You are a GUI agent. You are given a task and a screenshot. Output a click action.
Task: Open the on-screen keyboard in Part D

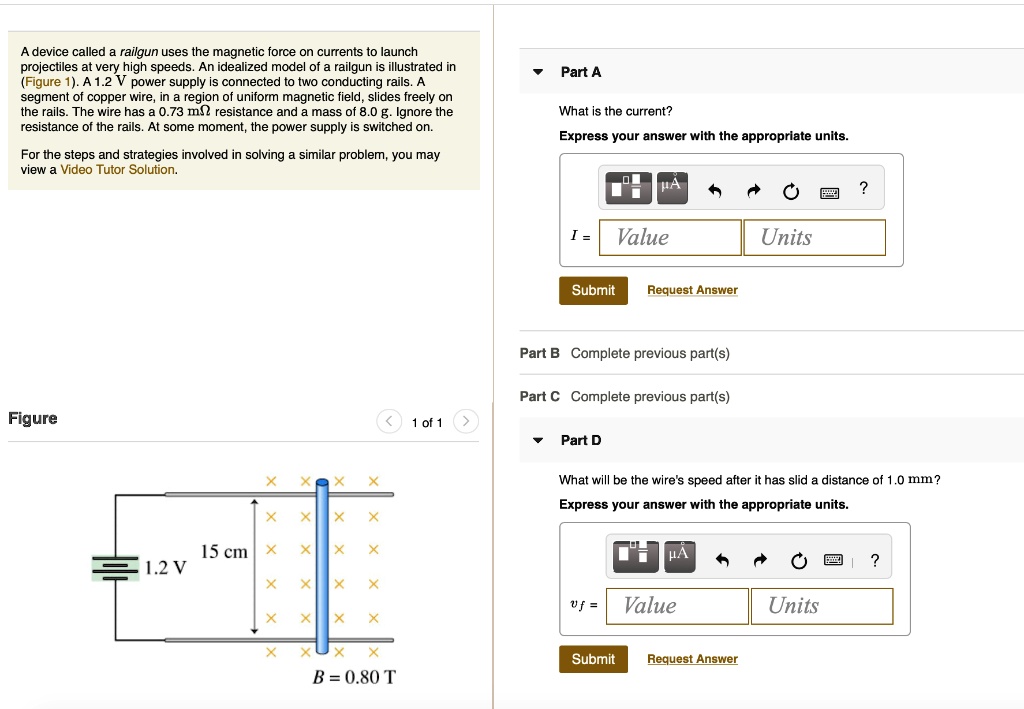pos(833,560)
